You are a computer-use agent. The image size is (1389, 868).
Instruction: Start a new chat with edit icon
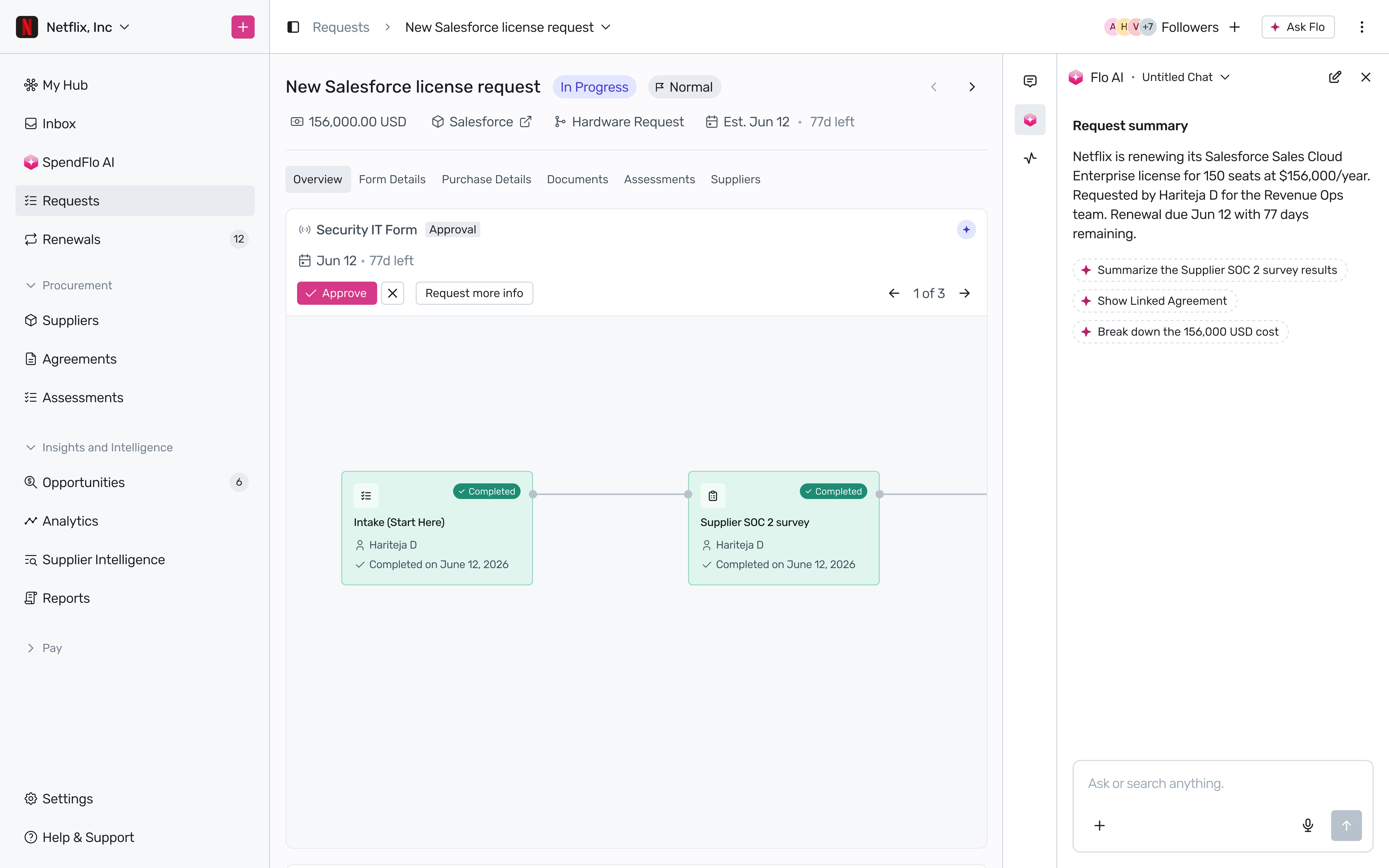click(1335, 77)
